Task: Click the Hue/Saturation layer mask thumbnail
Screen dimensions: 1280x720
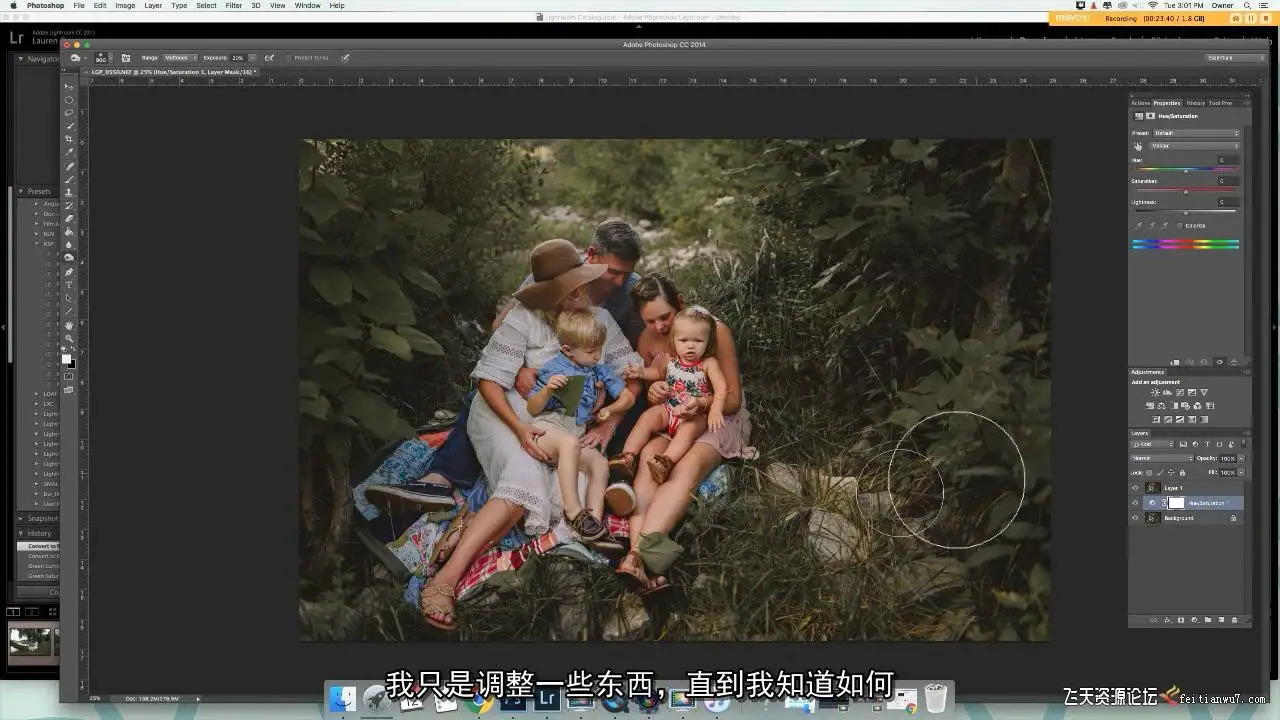Action: pyautogui.click(x=1176, y=503)
